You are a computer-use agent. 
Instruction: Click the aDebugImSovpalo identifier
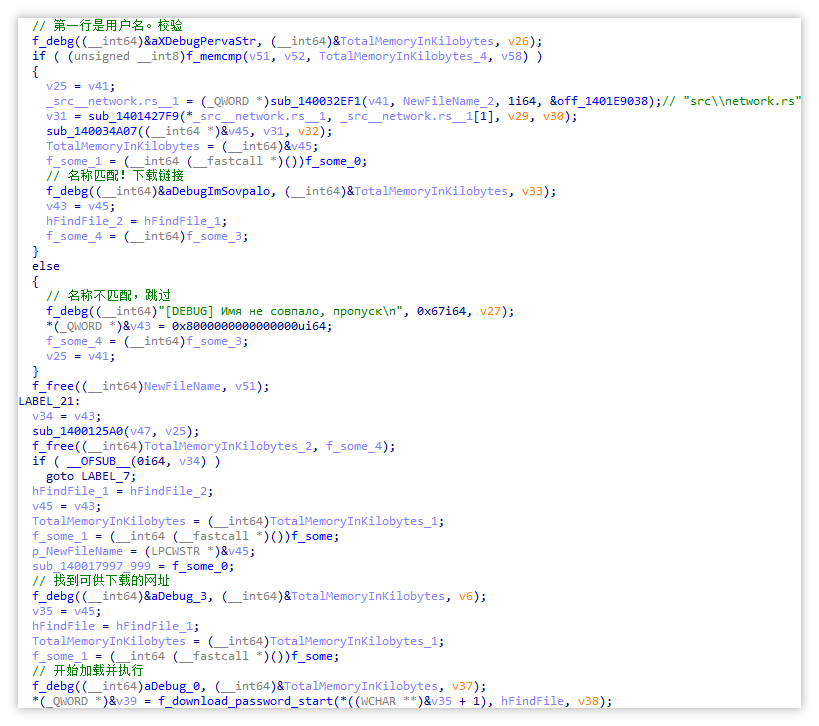[214, 192]
